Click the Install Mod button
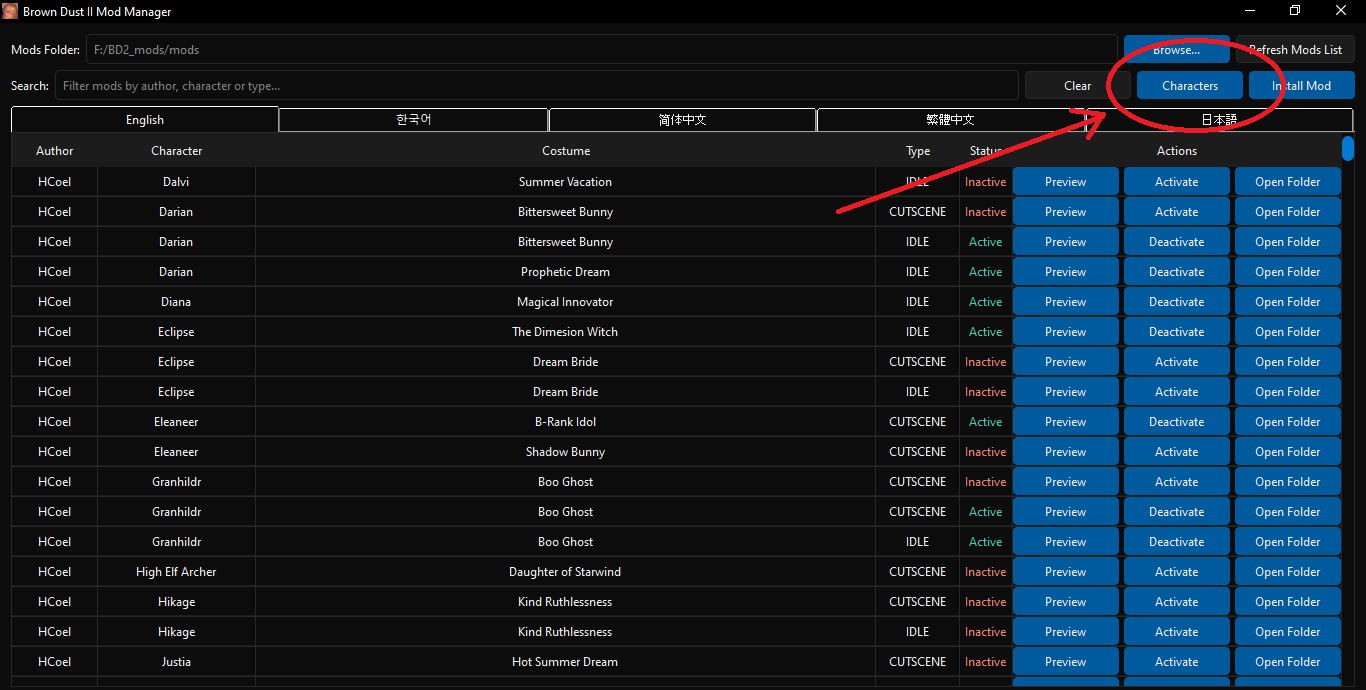Screen dimensions: 1366x690 [x=1301, y=86]
